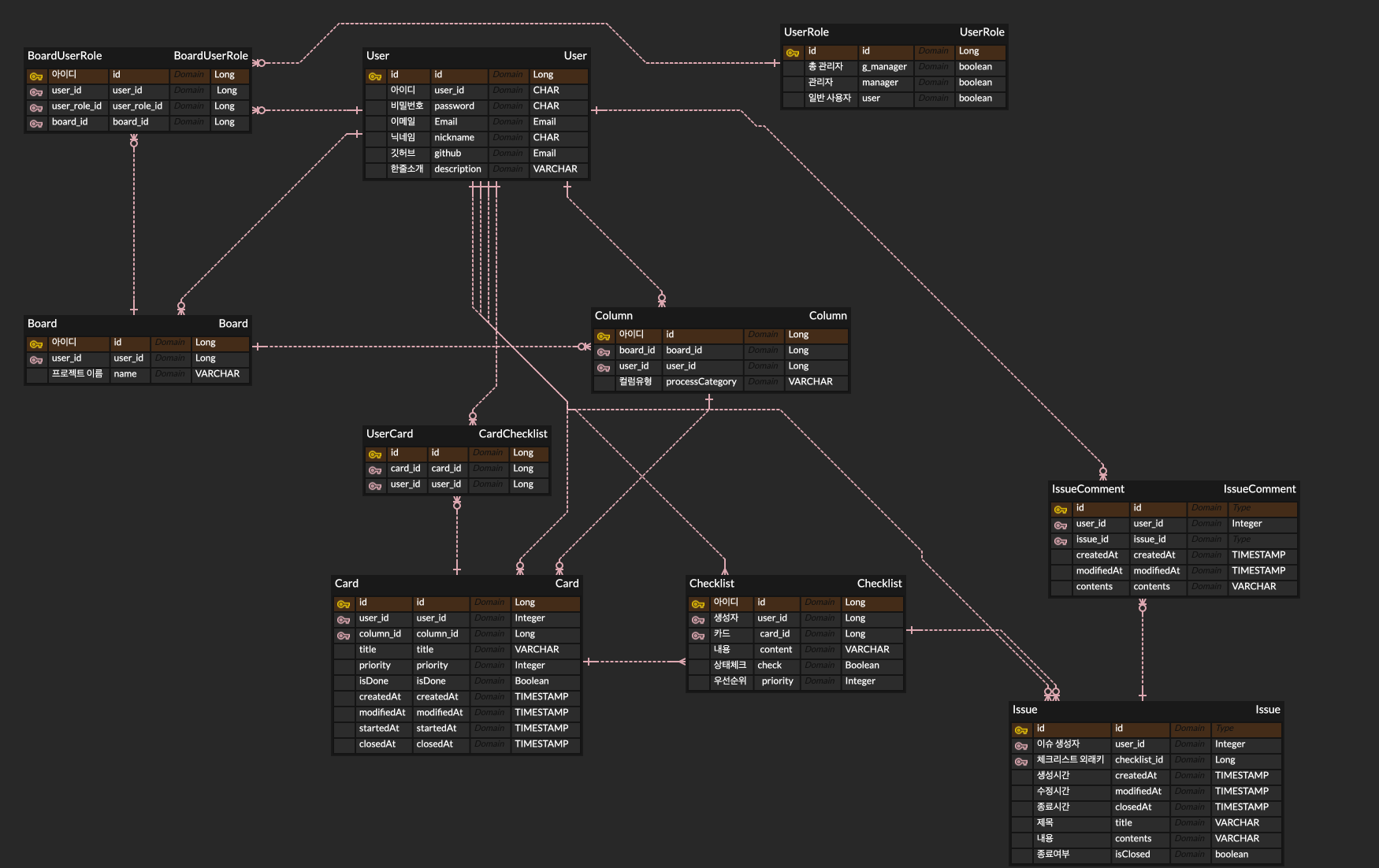The height and width of the screenshot is (868, 1379).
Task: Click foreign key icon beside Issue user_id
Action: pyautogui.click(x=1021, y=746)
